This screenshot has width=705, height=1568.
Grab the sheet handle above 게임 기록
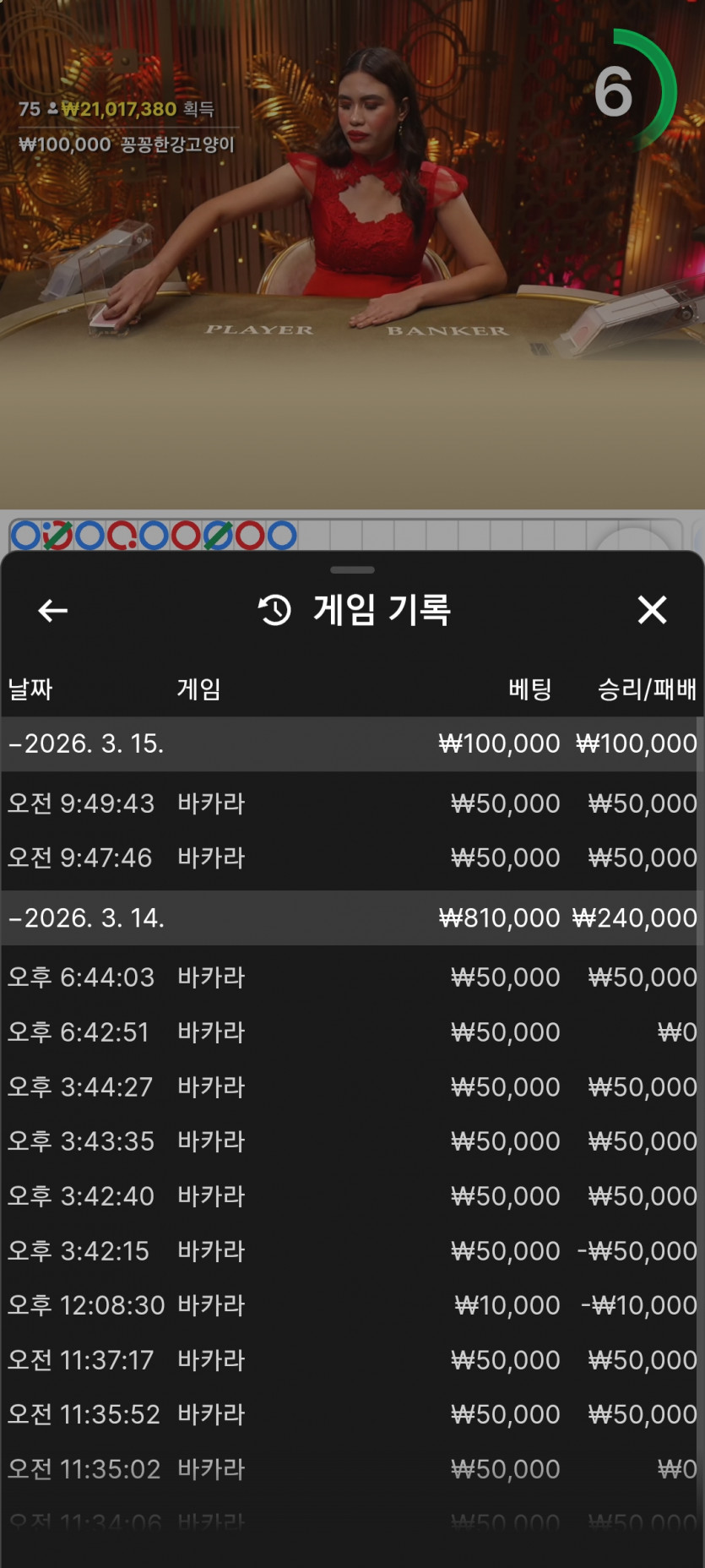tap(352, 570)
